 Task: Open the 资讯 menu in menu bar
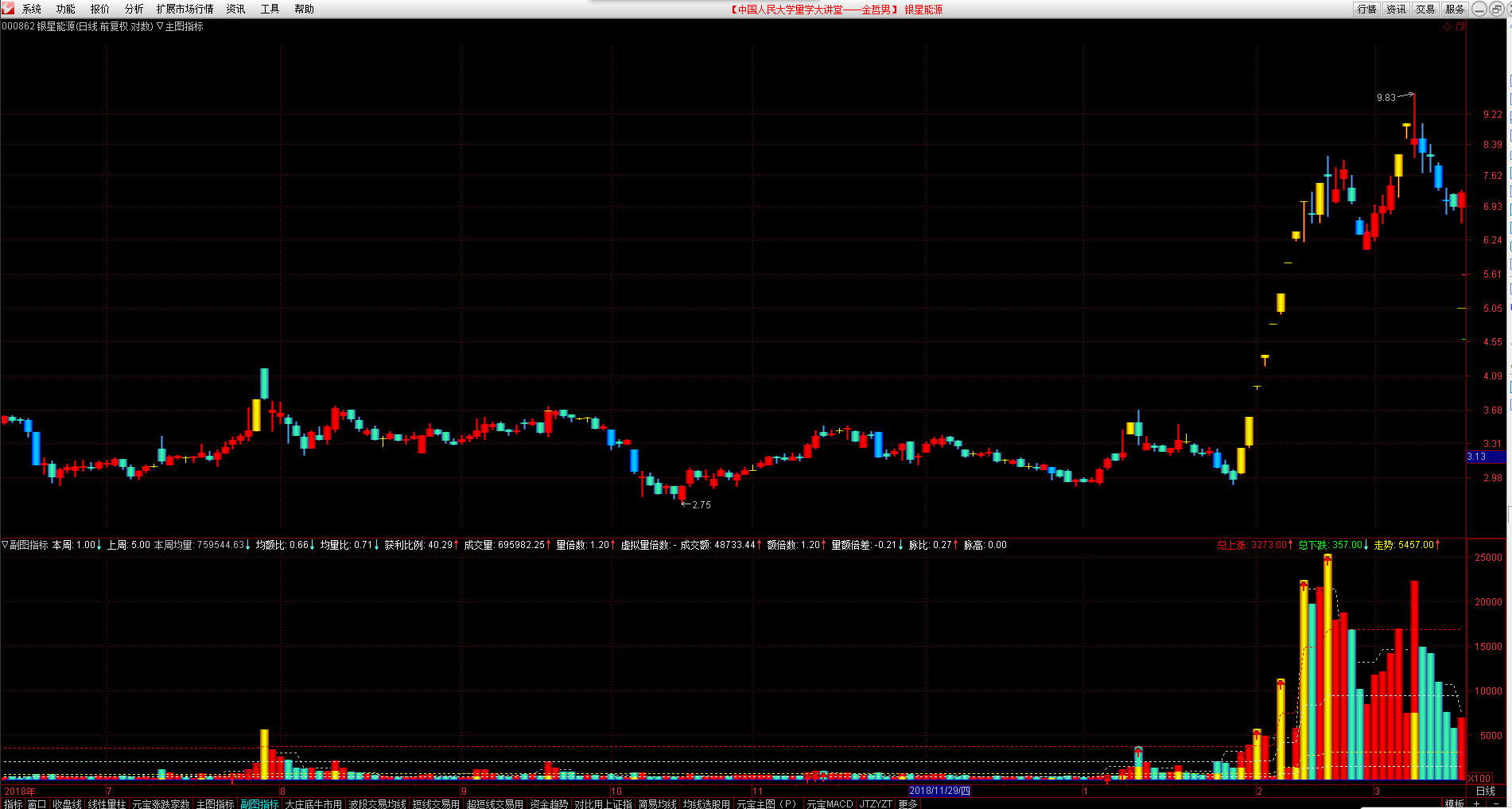pos(236,9)
